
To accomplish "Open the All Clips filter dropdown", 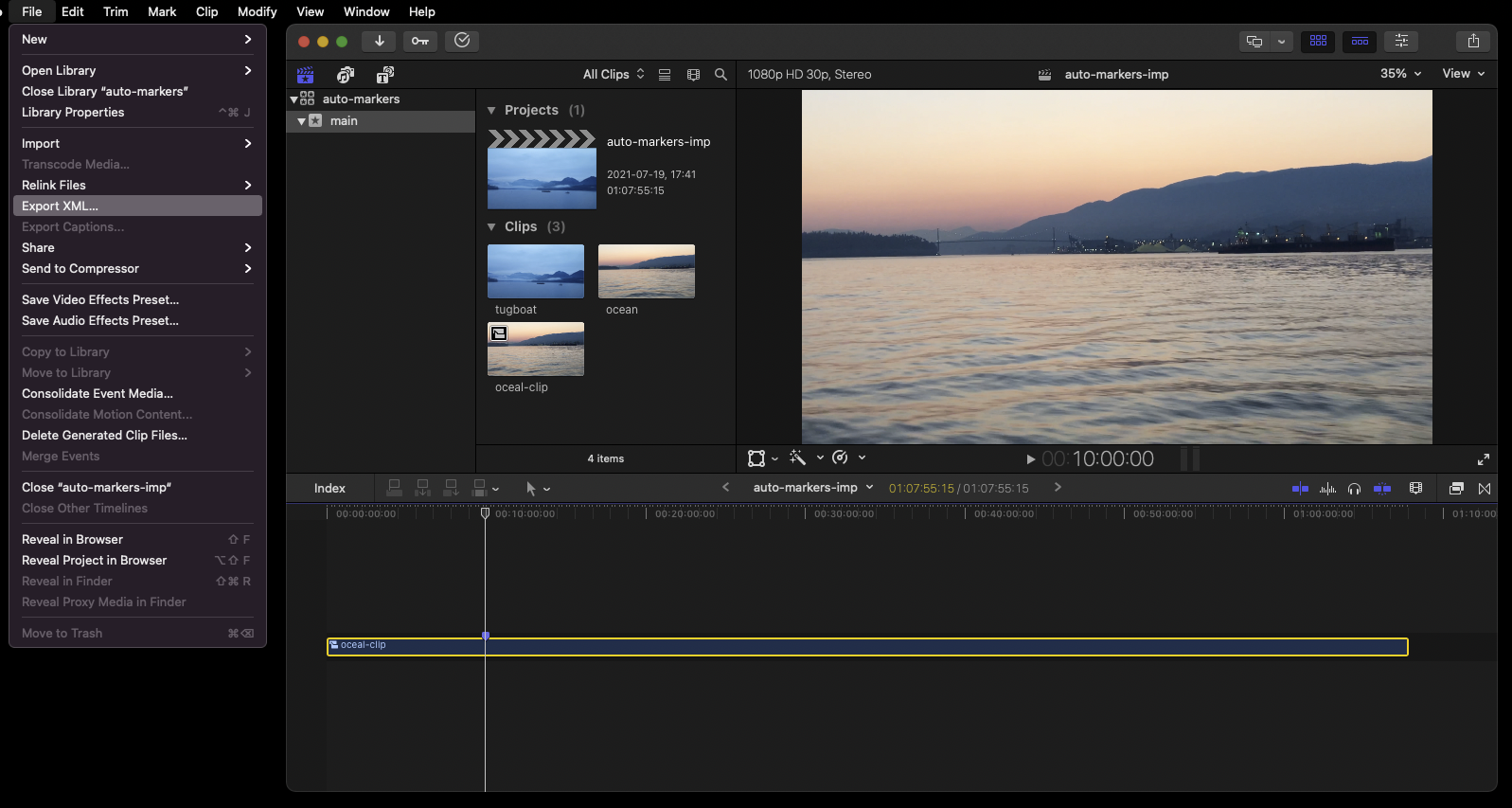I will [614, 75].
